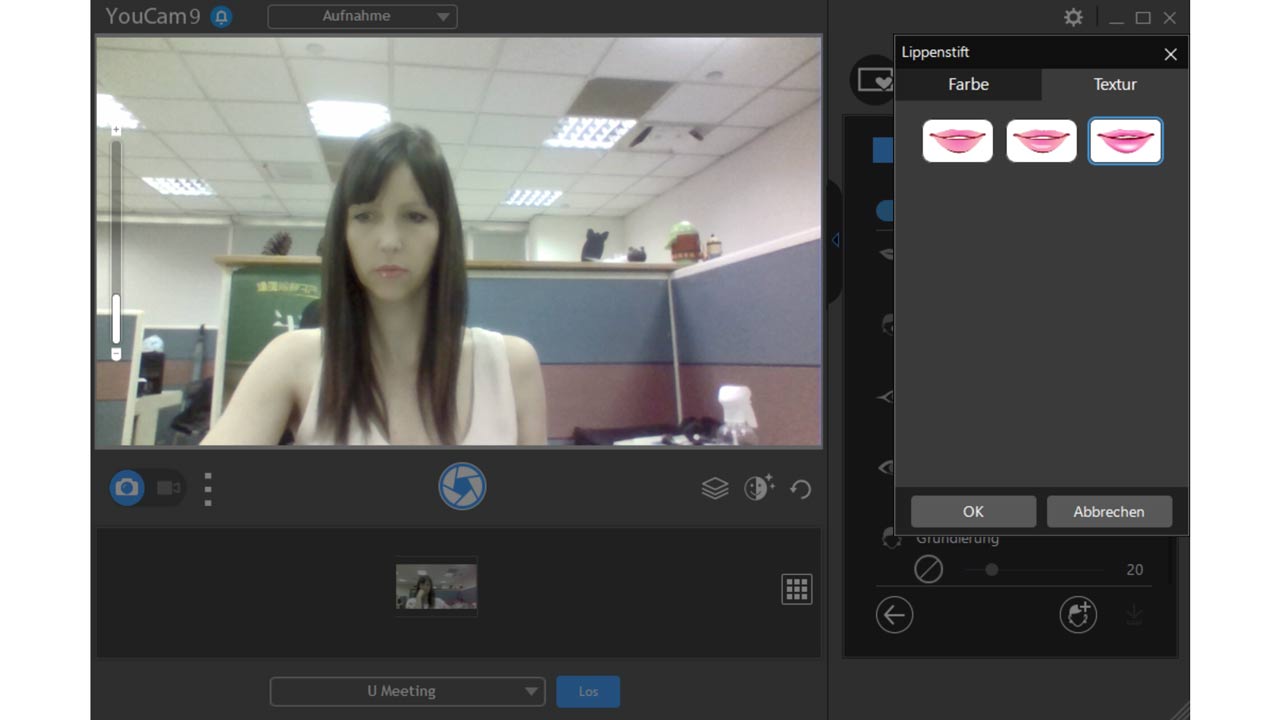Image resolution: width=1280 pixels, height=720 pixels.
Task: Switch to video recording mode
Action: (x=169, y=488)
